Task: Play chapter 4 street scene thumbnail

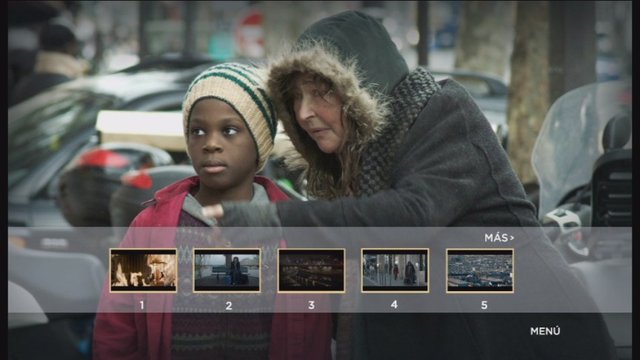Action: click(395, 270)
